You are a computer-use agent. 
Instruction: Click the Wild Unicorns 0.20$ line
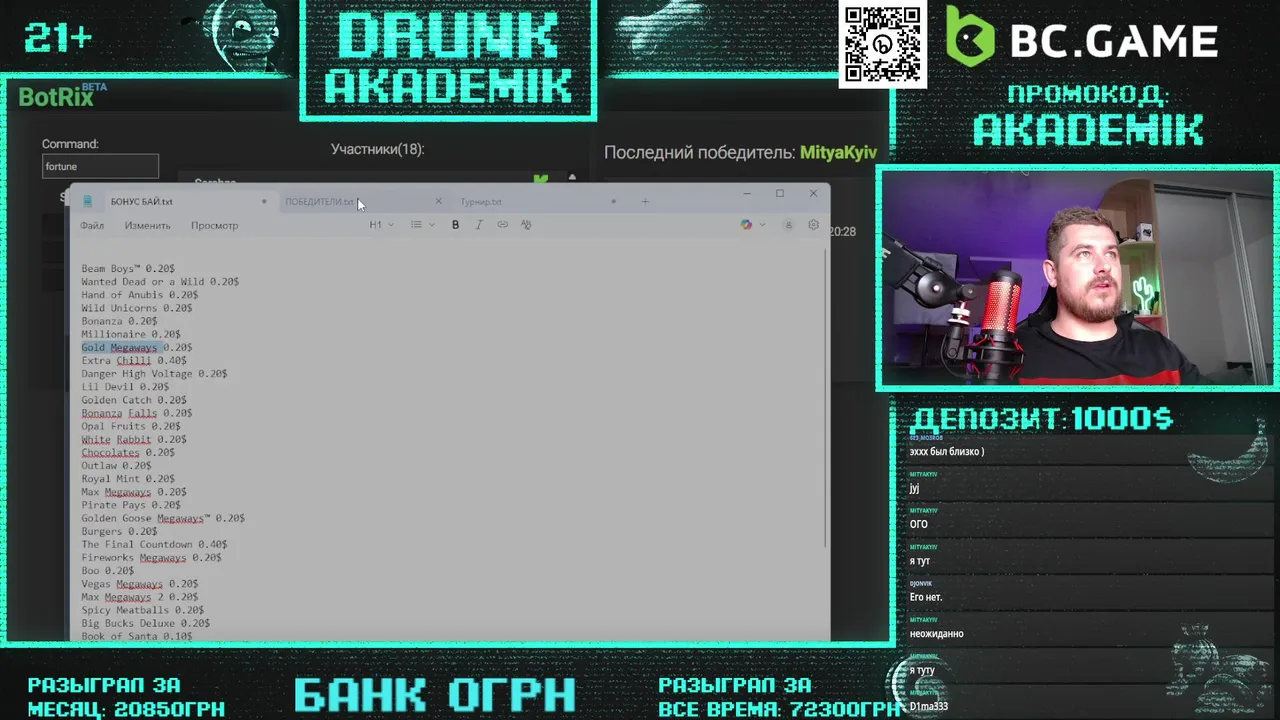click(x=136, y=308)
